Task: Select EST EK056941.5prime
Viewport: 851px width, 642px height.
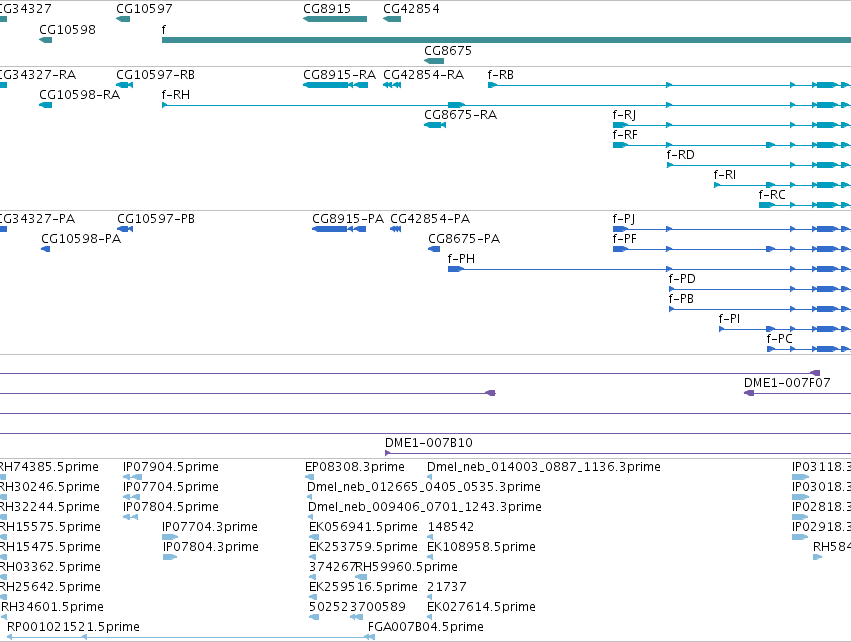Action: pyautogui.click(x=363, y=527)
